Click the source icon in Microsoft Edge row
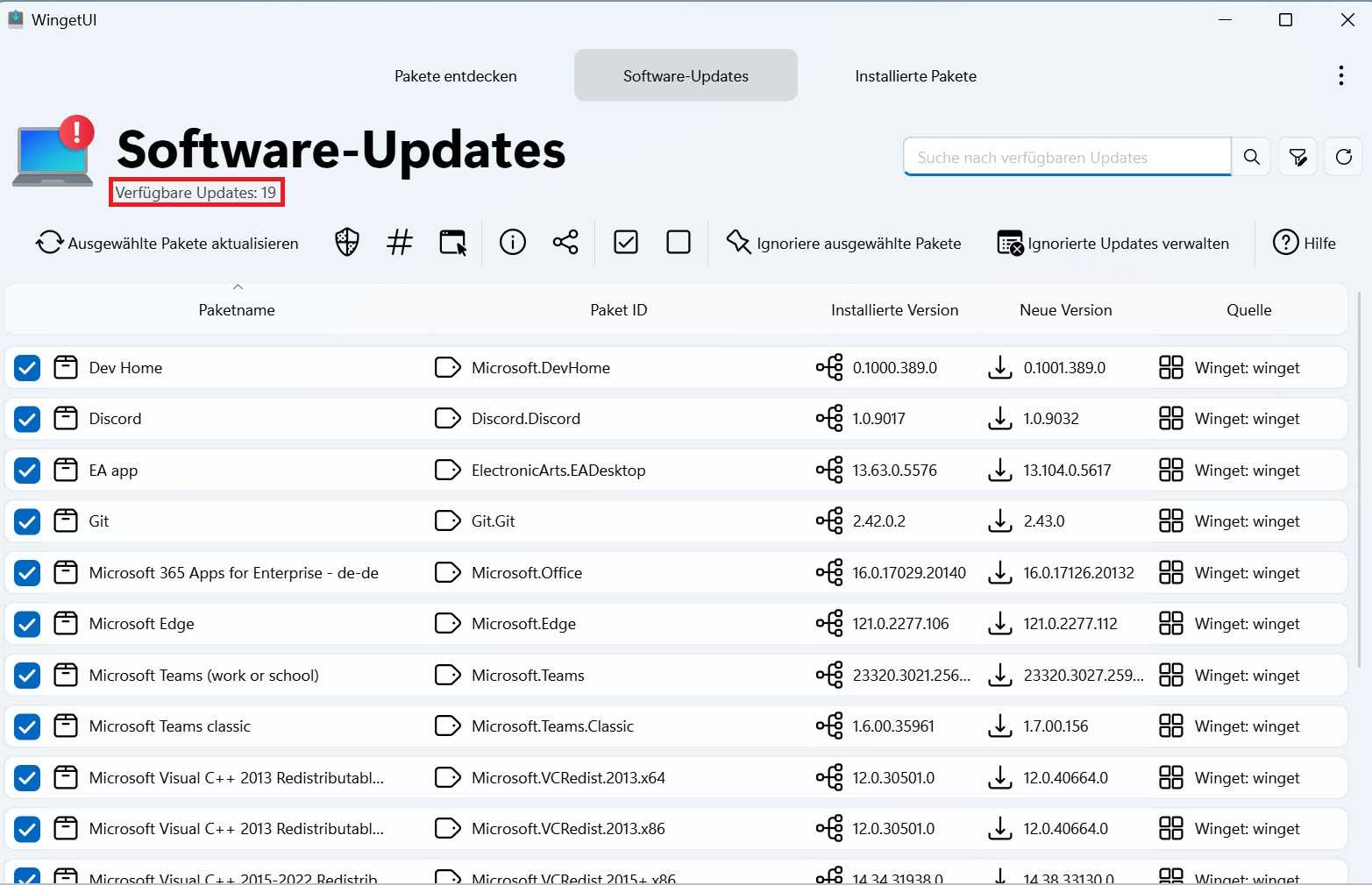Image resolution: width=1372 pixels, height=885 pixels. coord(1171,624)
